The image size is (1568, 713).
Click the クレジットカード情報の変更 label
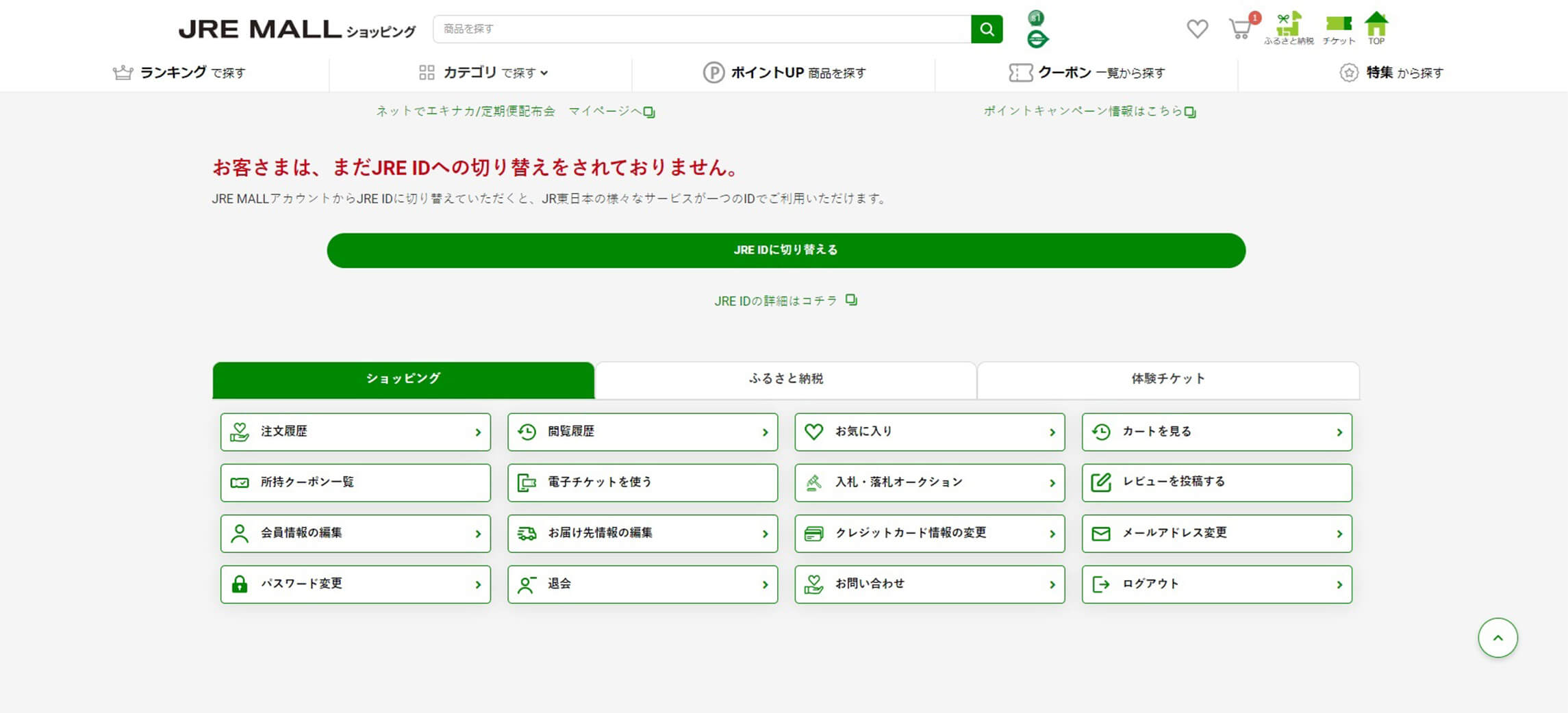[911, 533]
